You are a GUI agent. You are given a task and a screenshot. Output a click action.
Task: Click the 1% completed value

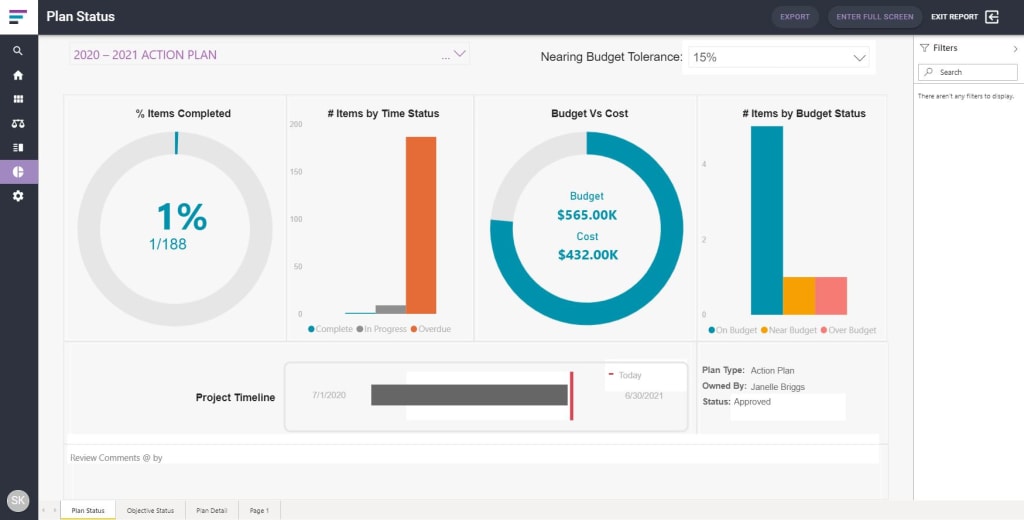pyautogui.click(x=182, y=217)
